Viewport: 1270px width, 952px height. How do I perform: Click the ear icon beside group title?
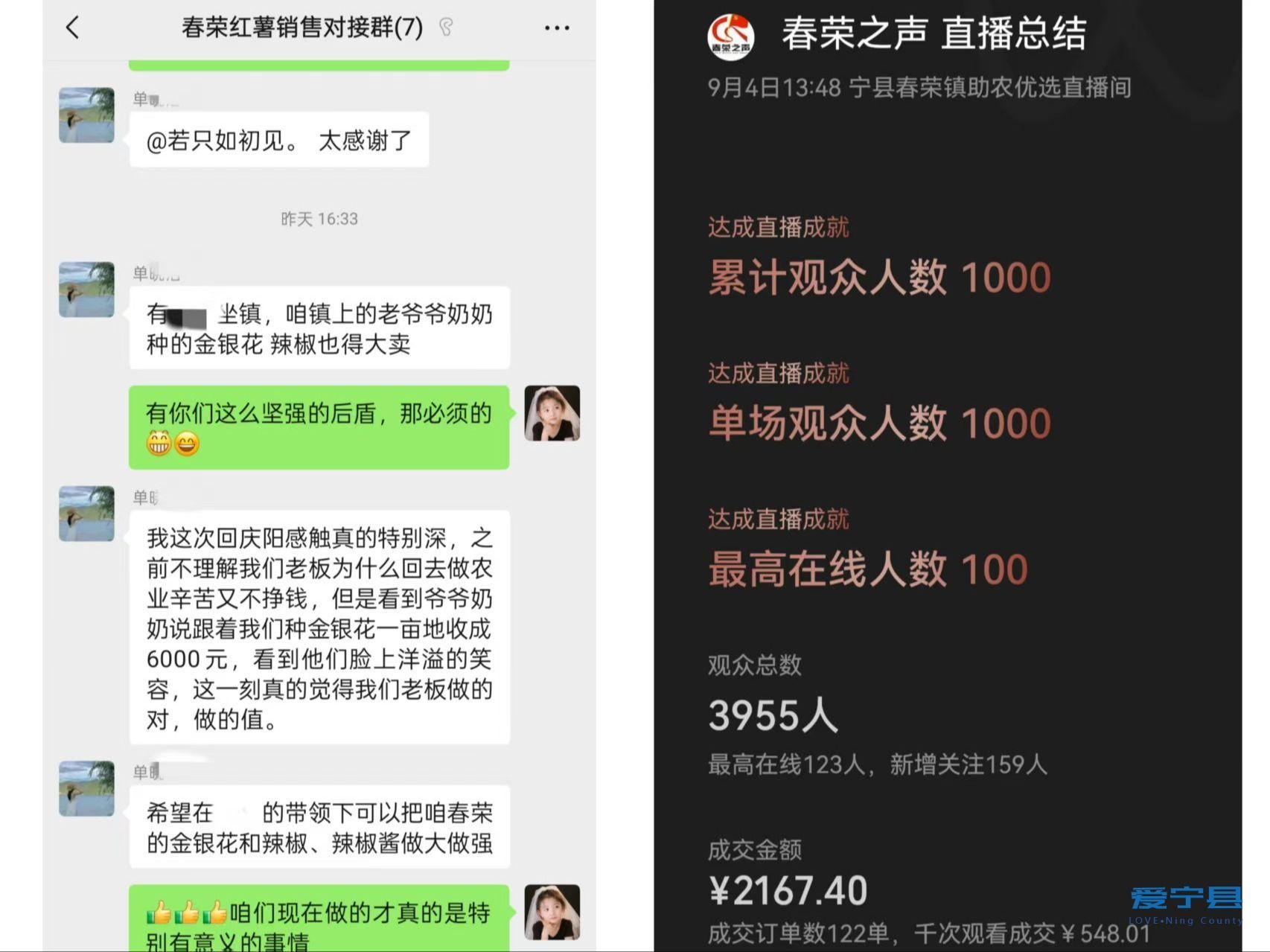coord(446,28)
